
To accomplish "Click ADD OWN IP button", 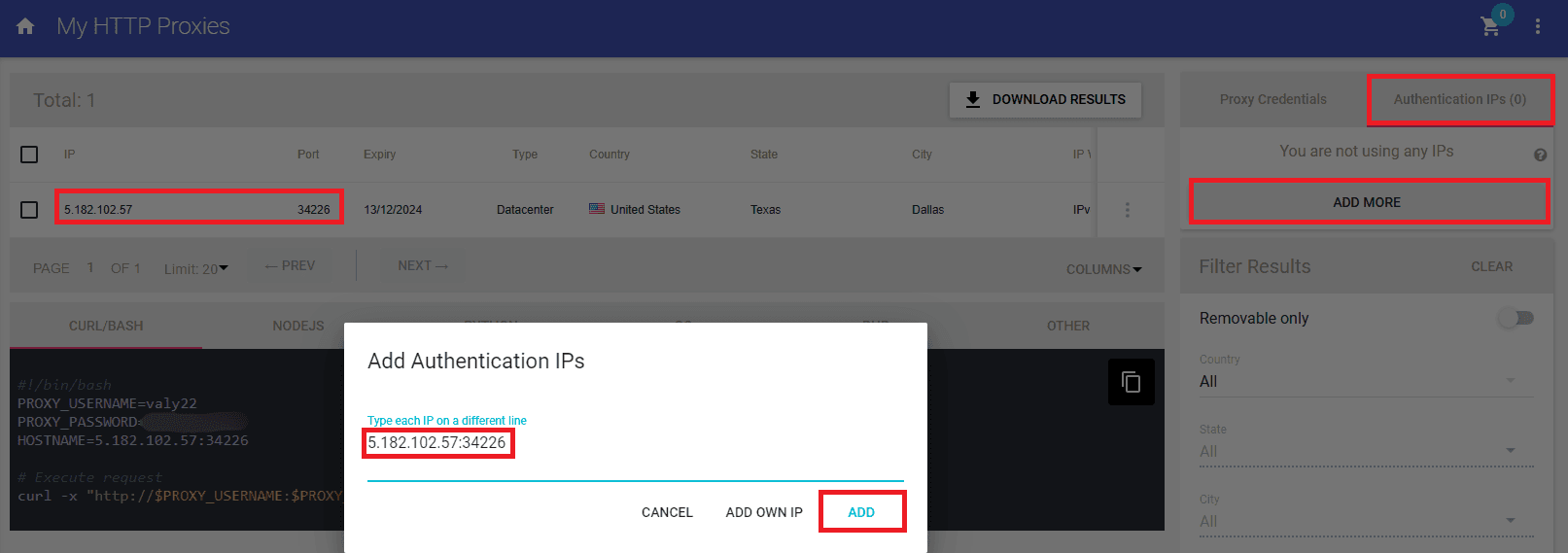I will (764, 512).
